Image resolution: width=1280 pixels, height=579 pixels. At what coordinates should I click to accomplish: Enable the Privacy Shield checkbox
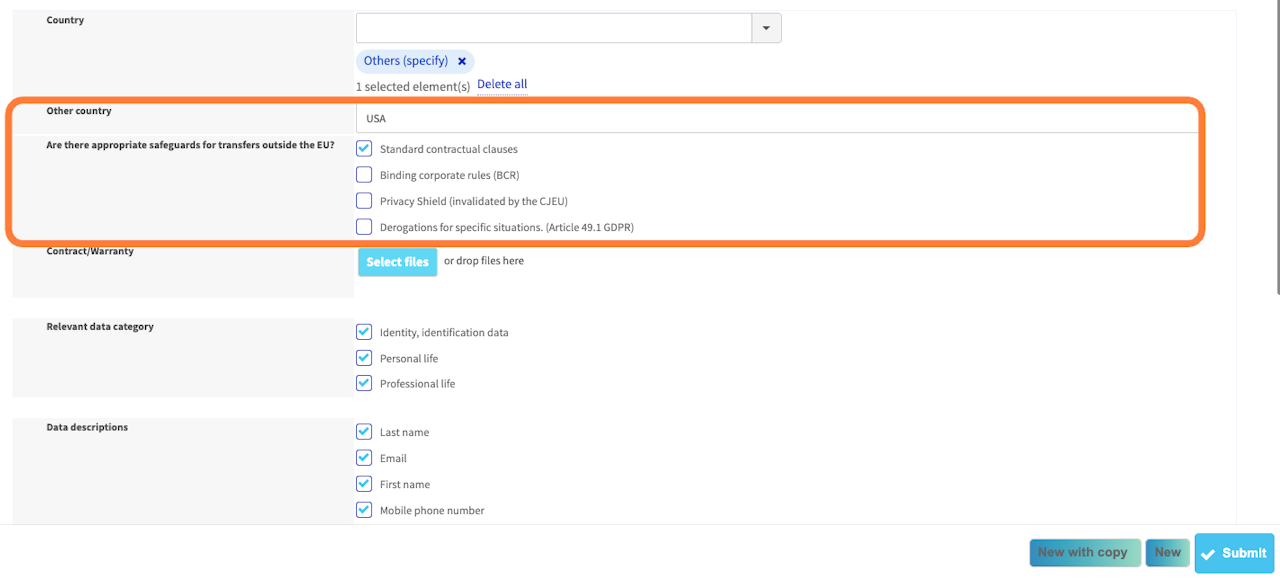pos(364,201)
